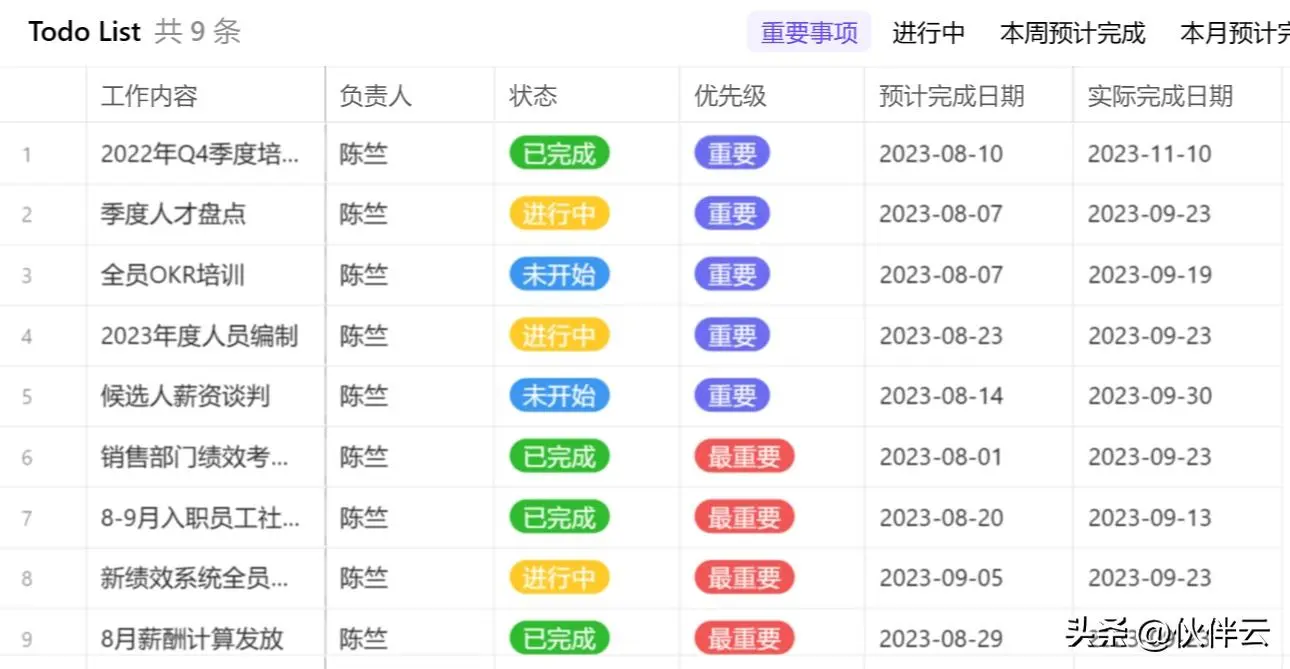This screenshot has height=669, width=1290.
Task: Switch to the 进行中 filter tab
Action: click(928, 32)
